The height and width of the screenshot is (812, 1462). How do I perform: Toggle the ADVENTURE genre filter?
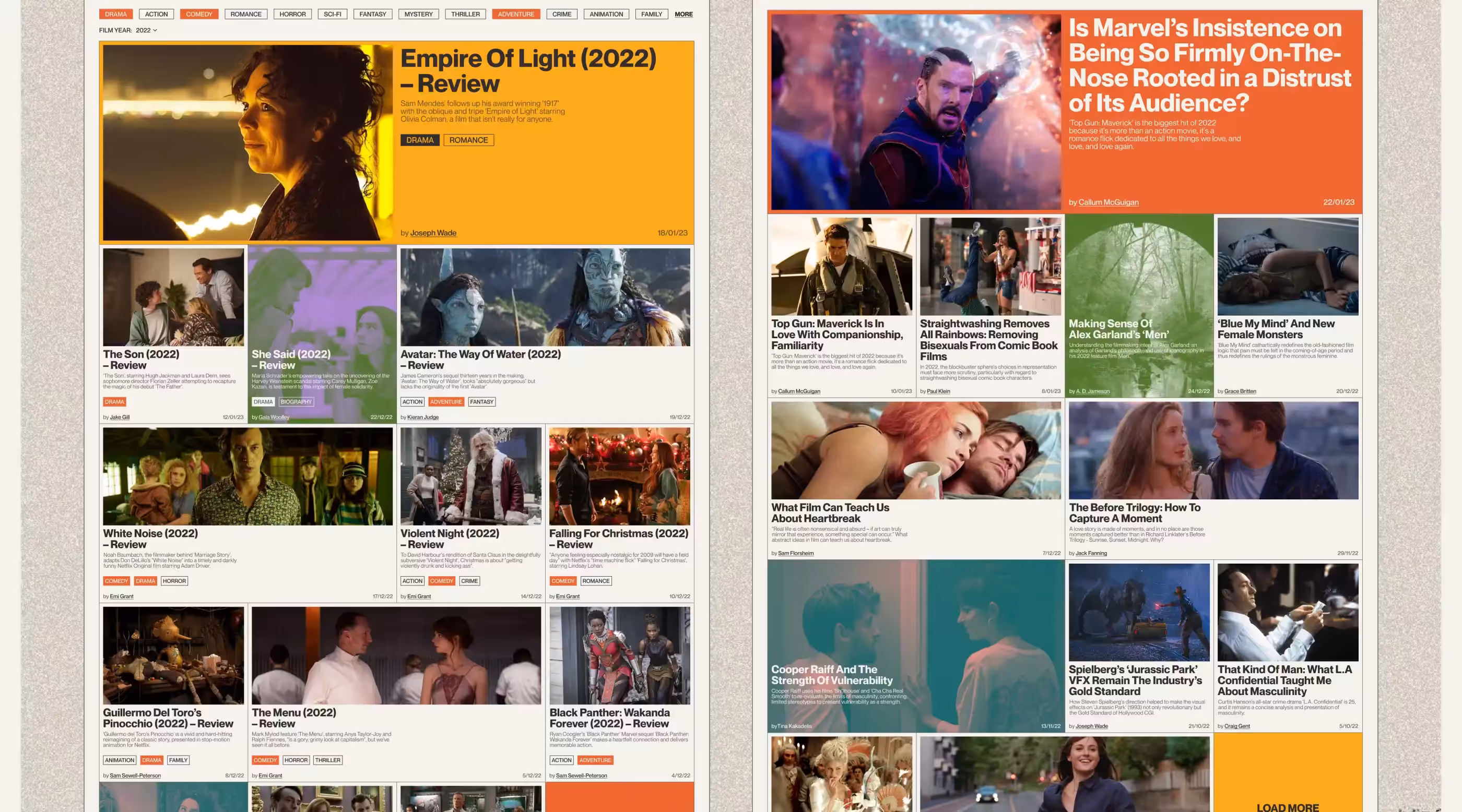click(516, 14)
